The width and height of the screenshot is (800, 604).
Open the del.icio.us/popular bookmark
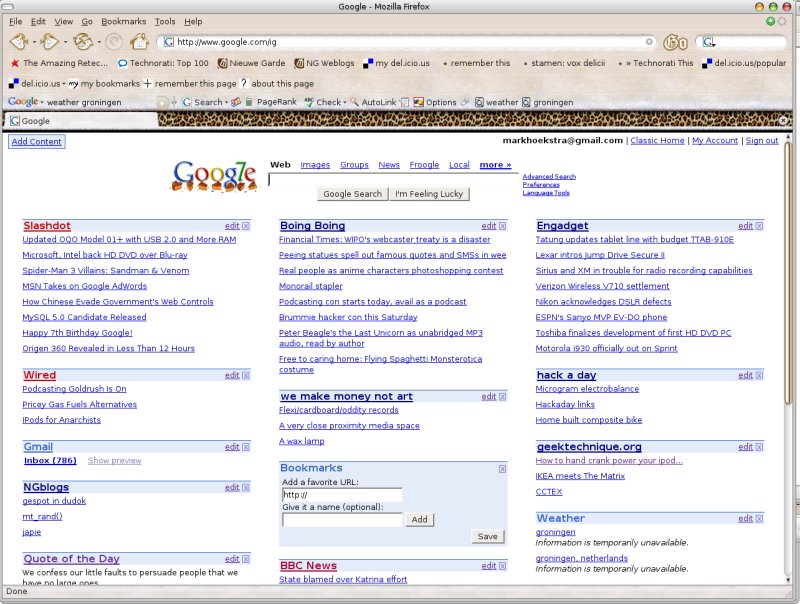pos(744,63)
